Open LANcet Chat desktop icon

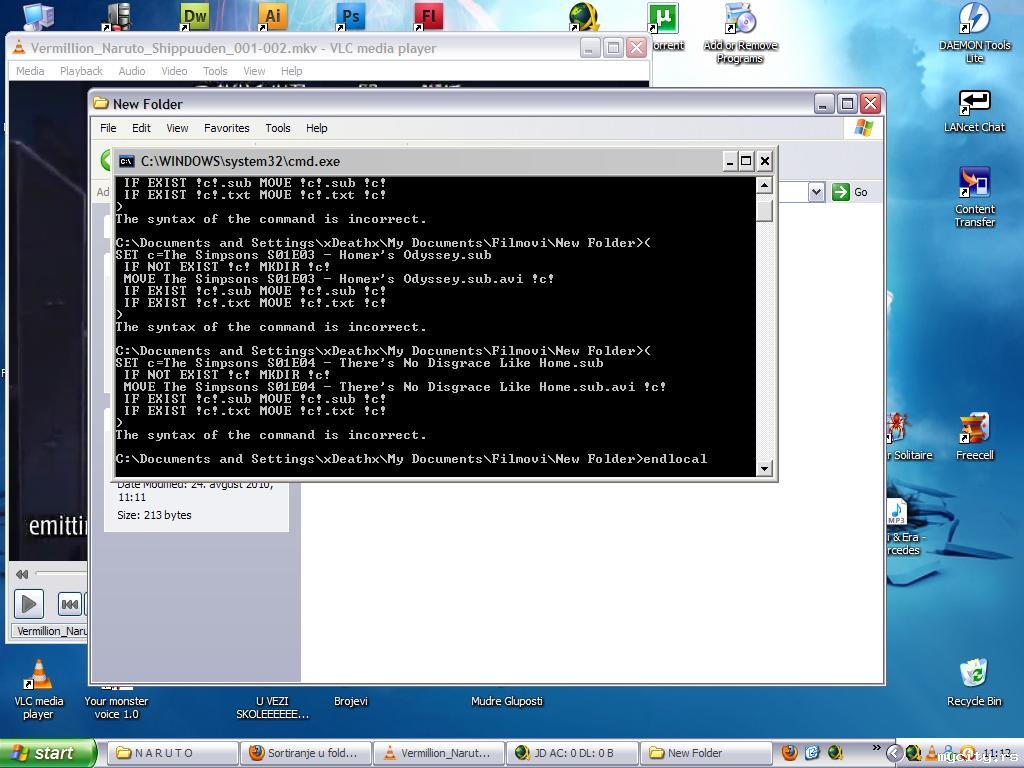(x=974, y=111)
